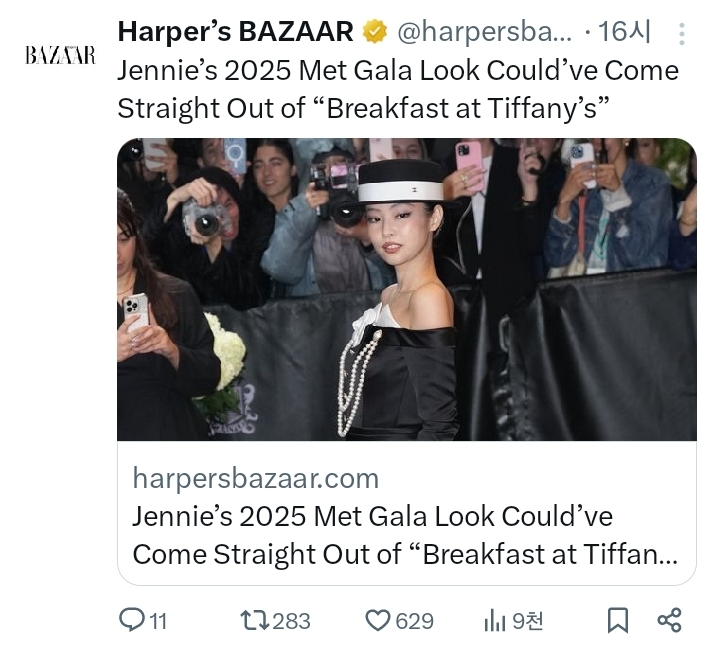This screenshot has width=720, height=648.
Task: Toggle the like heart icon
Action: pyautogui.click(x=377, y=621)
